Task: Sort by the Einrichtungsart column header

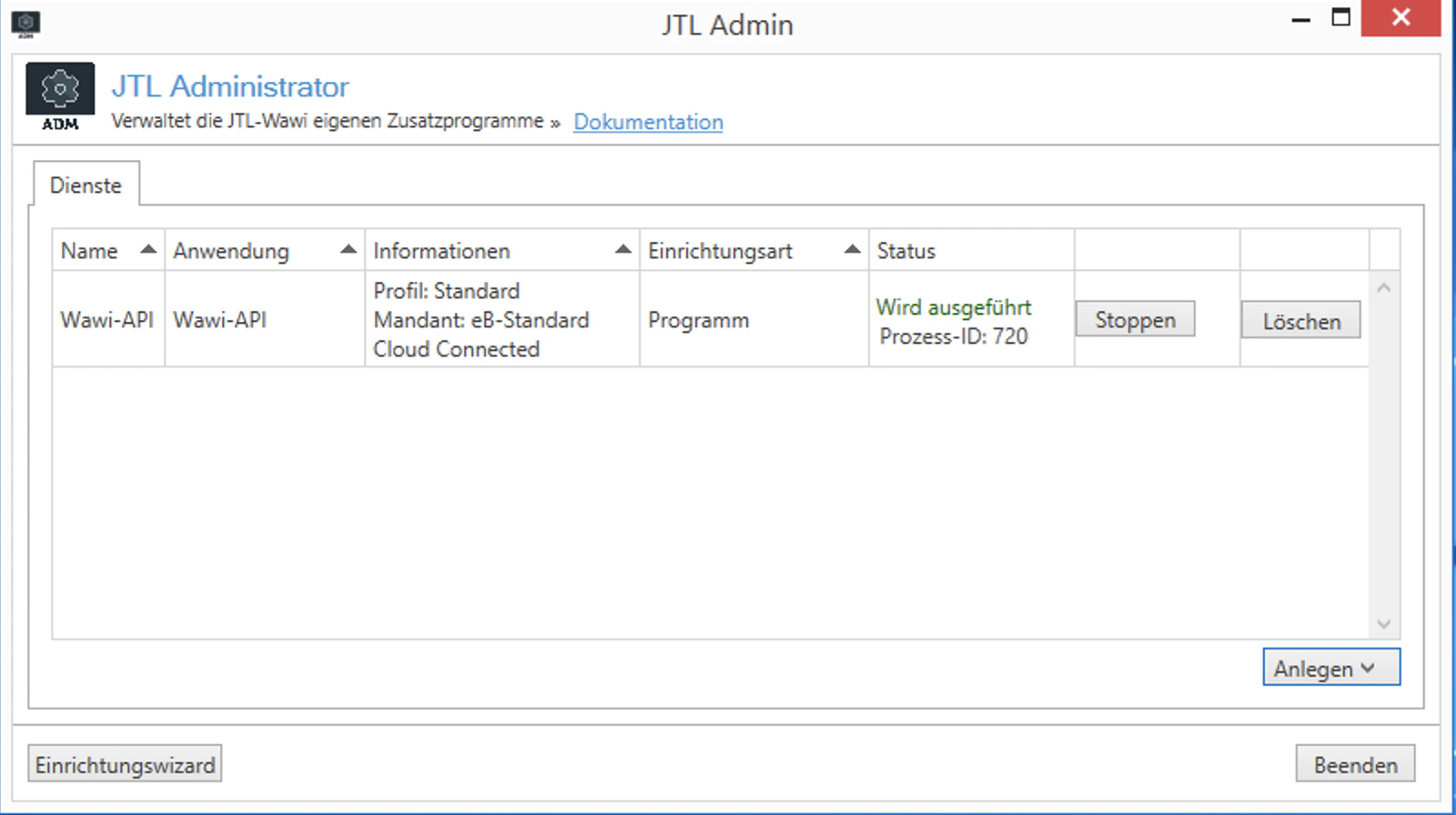Action: [x=754, y=250]
